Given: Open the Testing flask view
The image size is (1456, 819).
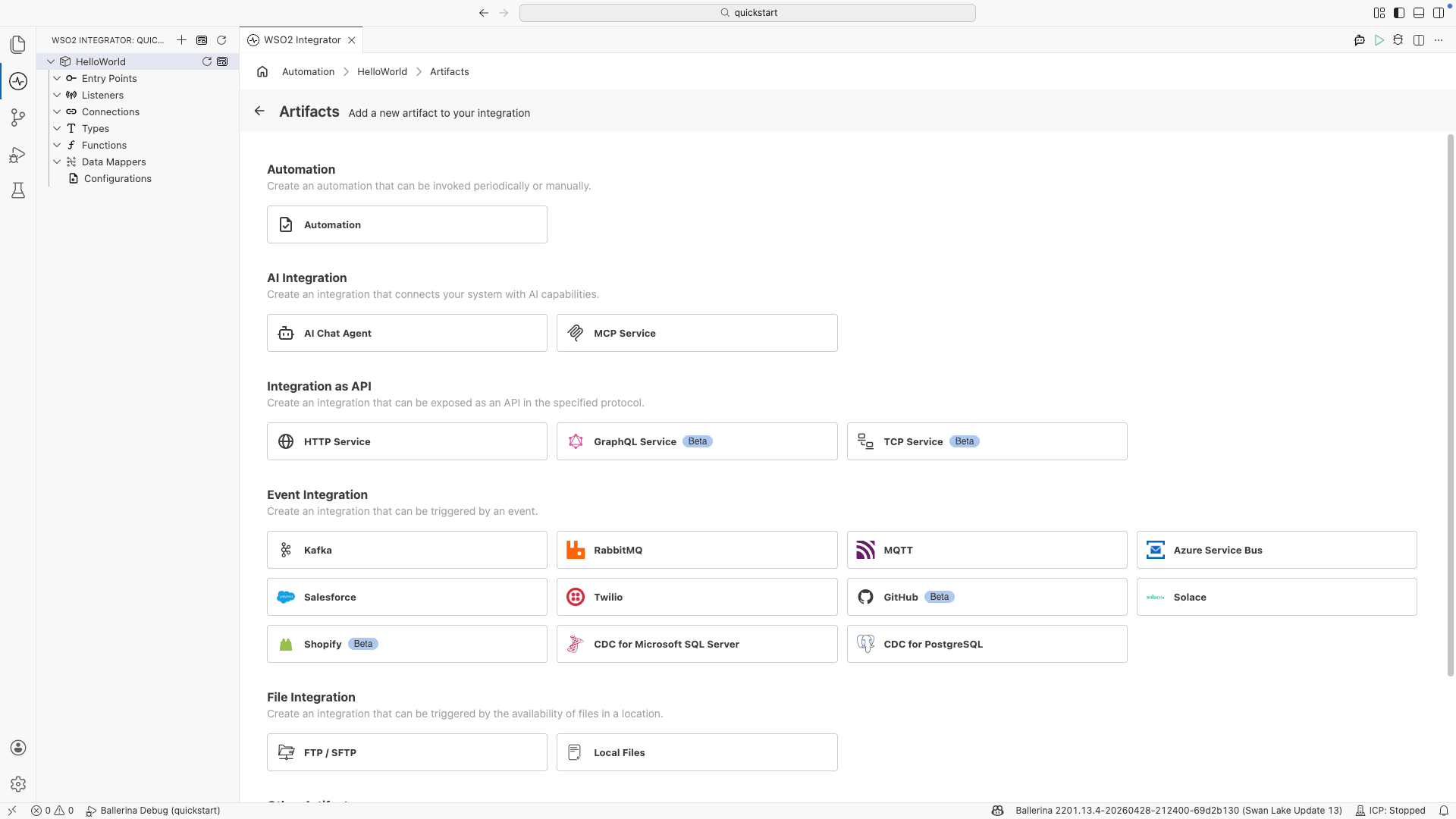Looking at the screenshot, I should coord(18,190).
